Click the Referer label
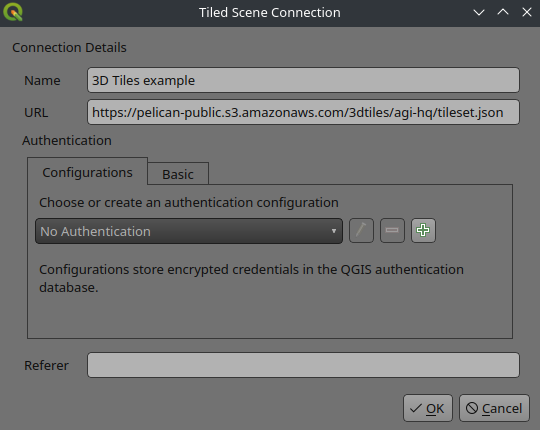This screenshot has height=430, width=540. tap(46, 365)
